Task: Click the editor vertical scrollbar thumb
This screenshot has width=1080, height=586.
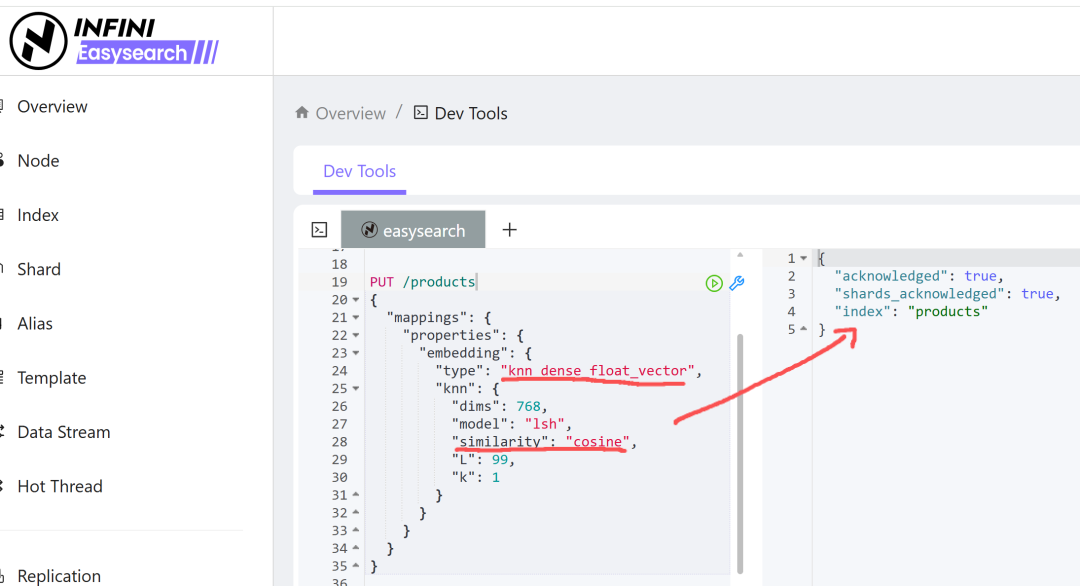Action: [740, 454]
